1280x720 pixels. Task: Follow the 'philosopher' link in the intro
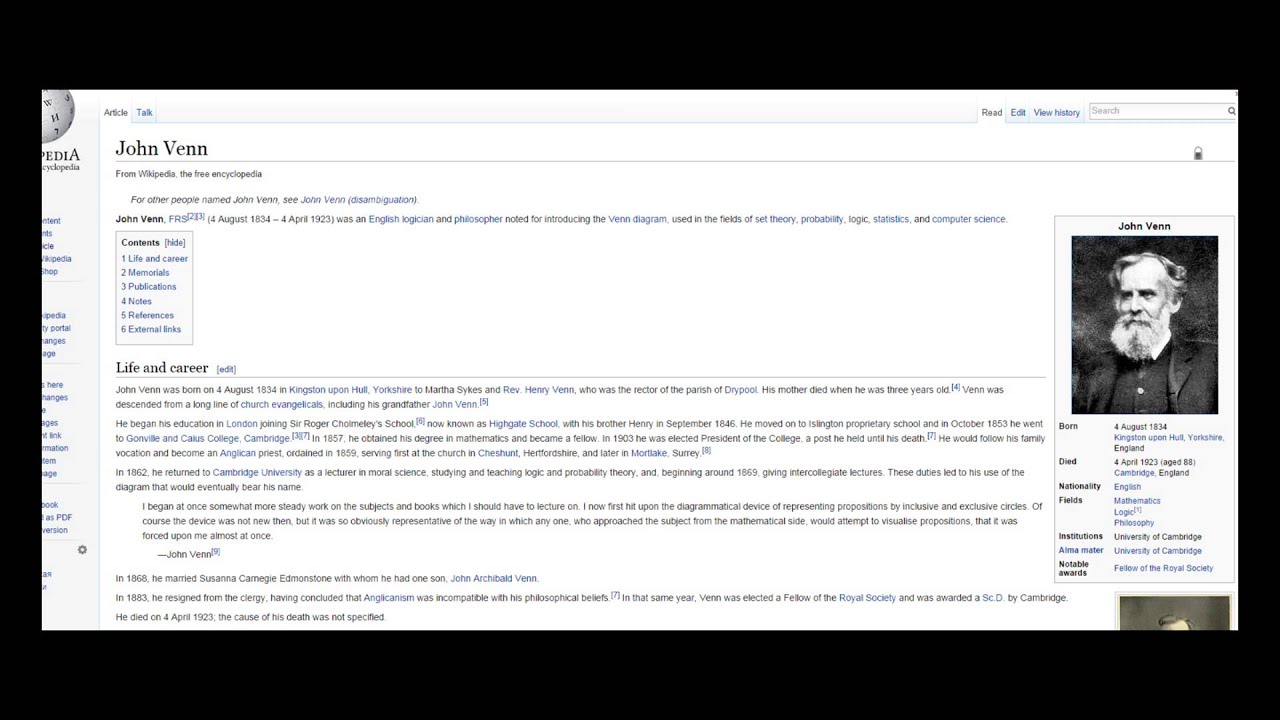pos(478,220)
